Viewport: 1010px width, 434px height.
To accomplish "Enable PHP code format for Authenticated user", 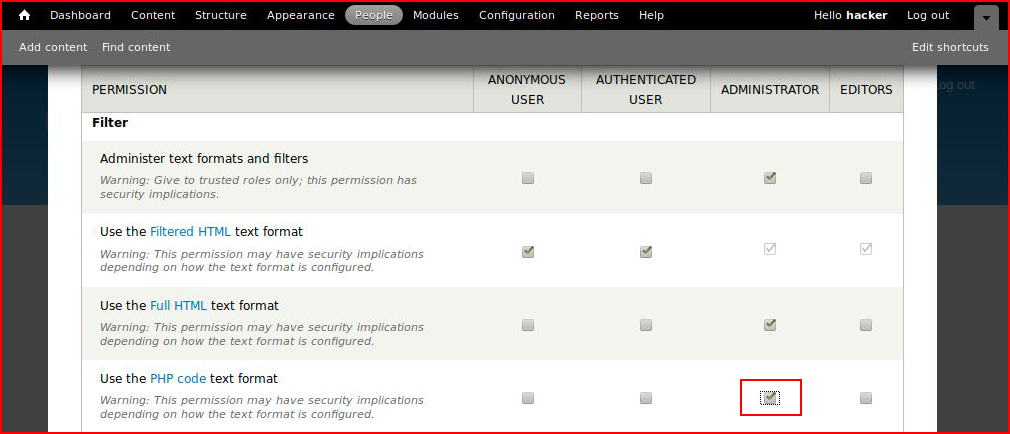I will [646, 398].
